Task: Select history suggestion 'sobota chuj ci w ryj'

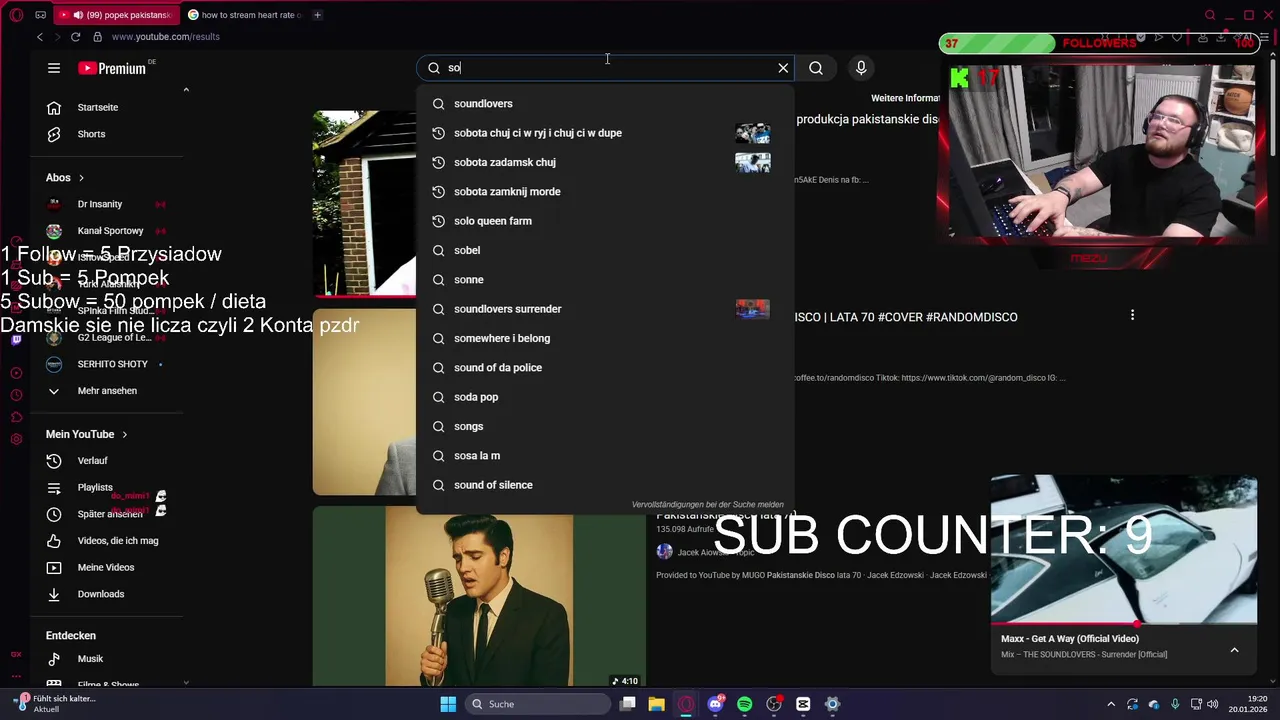Action: point(605,133)
